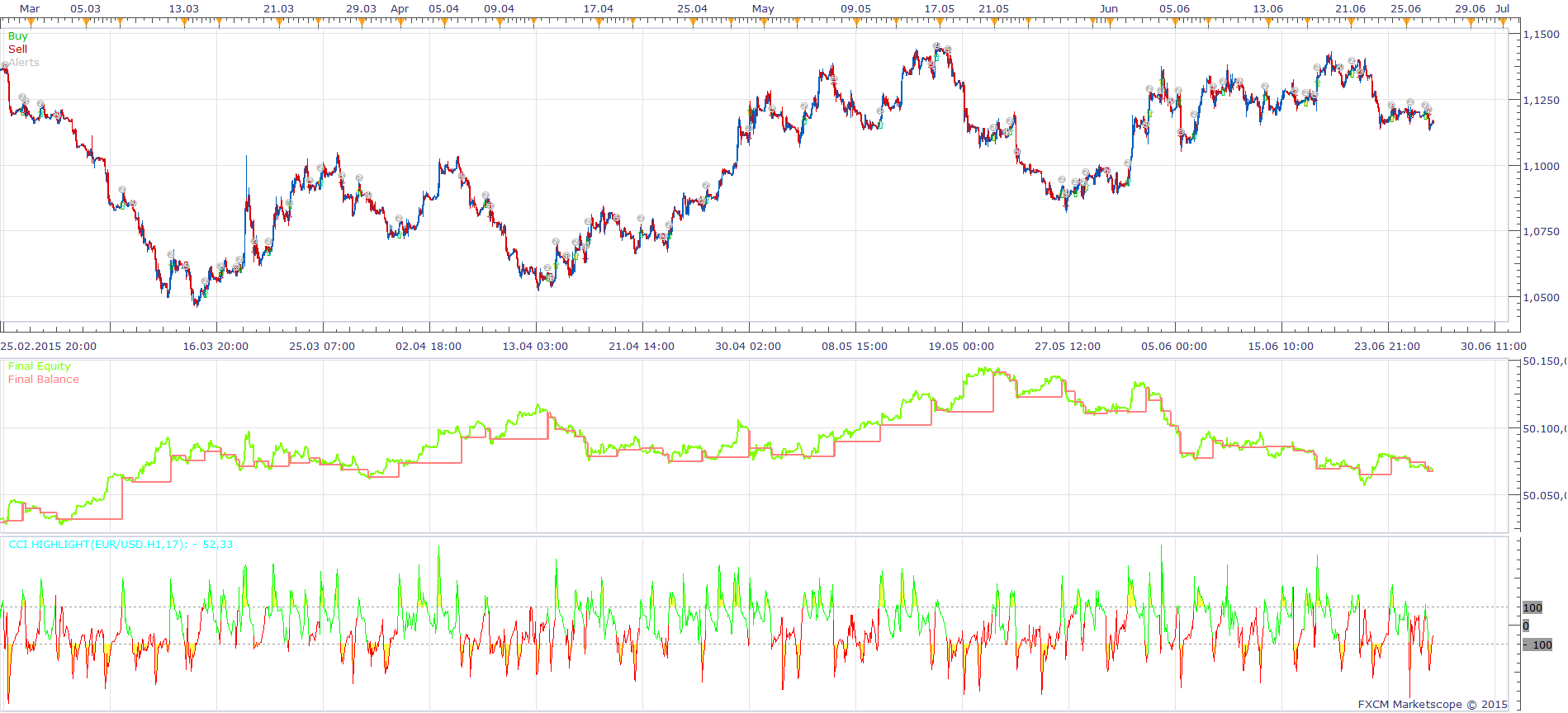This screenshot has height=713, width=1568.
Task: Click the 13.04 03:00 time axis label
Action: pos(535,347)
